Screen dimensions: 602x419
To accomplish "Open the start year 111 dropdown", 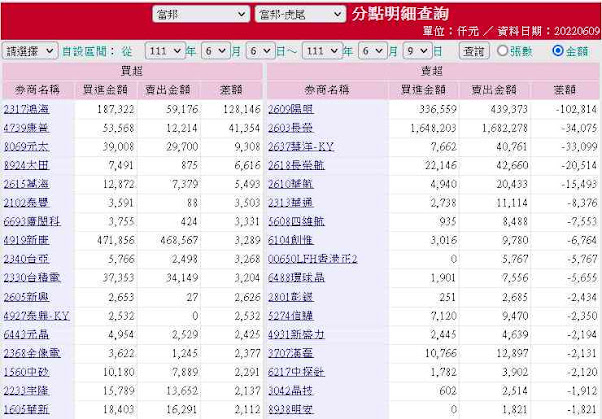I will [x=165, y=51].
